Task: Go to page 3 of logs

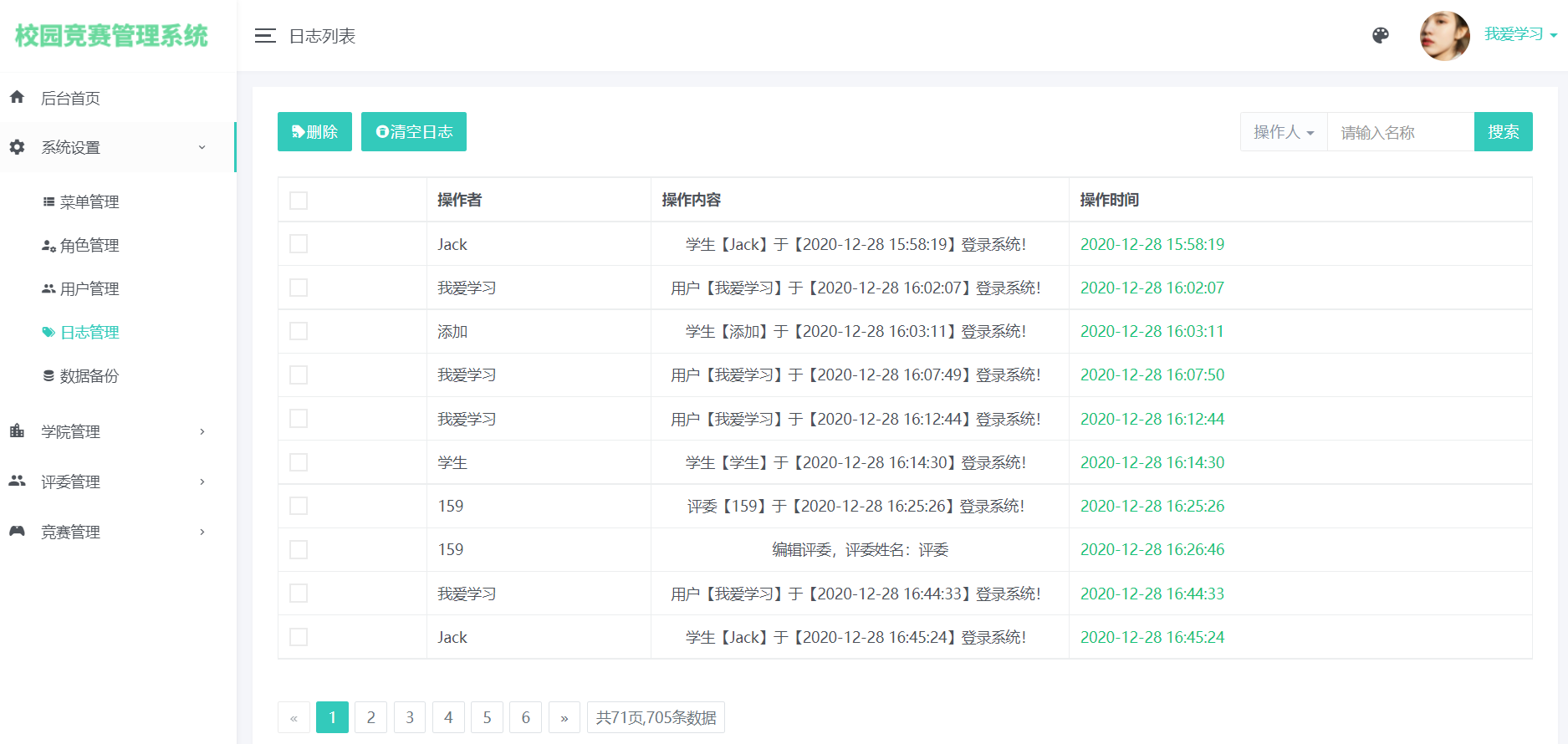Action: (x=410, y=717)
